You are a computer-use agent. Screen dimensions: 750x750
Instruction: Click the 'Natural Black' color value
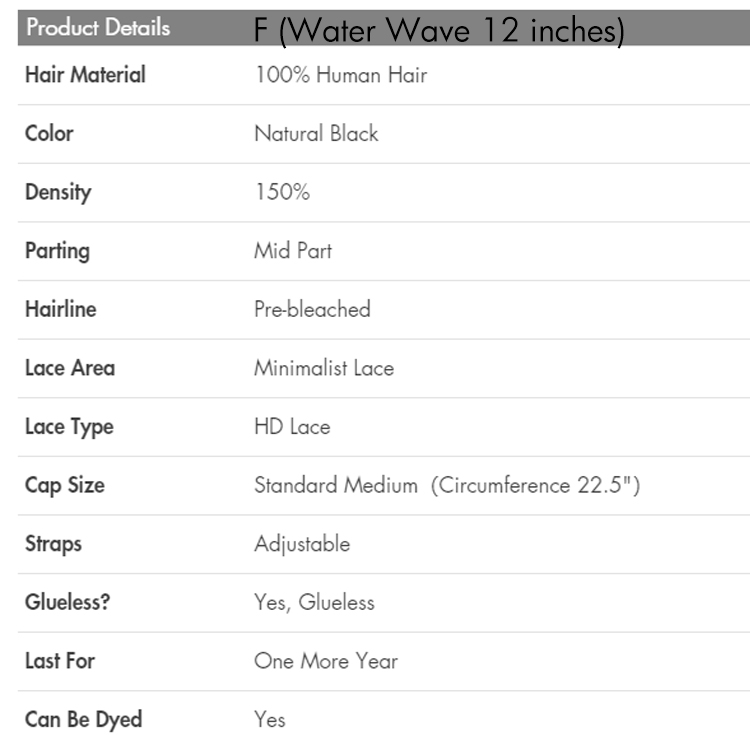(316, 133)
